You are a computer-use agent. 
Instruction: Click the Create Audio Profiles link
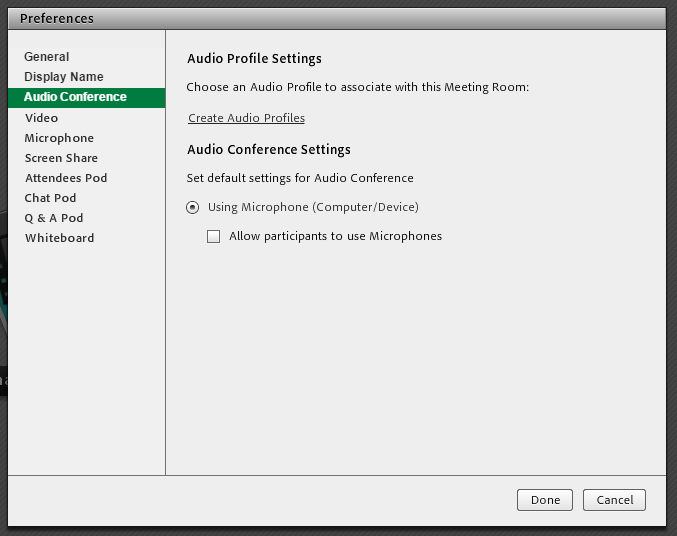tap(246, 118)
